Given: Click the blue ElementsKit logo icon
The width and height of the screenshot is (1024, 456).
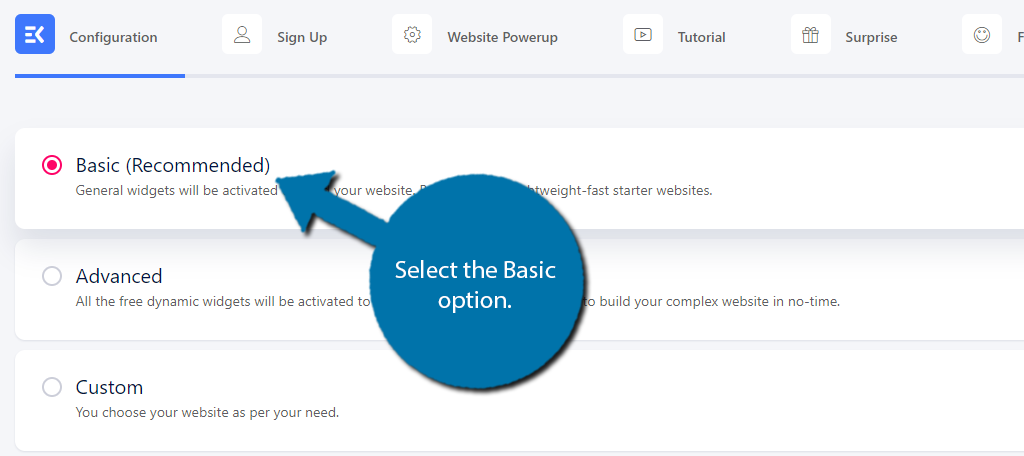Looking at the screenshot, I should (x=35, y=34).
